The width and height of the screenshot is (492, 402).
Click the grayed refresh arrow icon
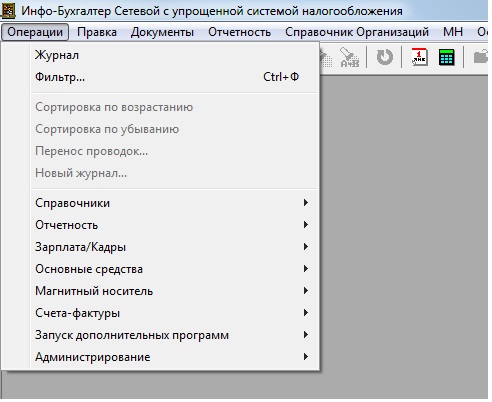pyautogui.click(x=385, y=57)
